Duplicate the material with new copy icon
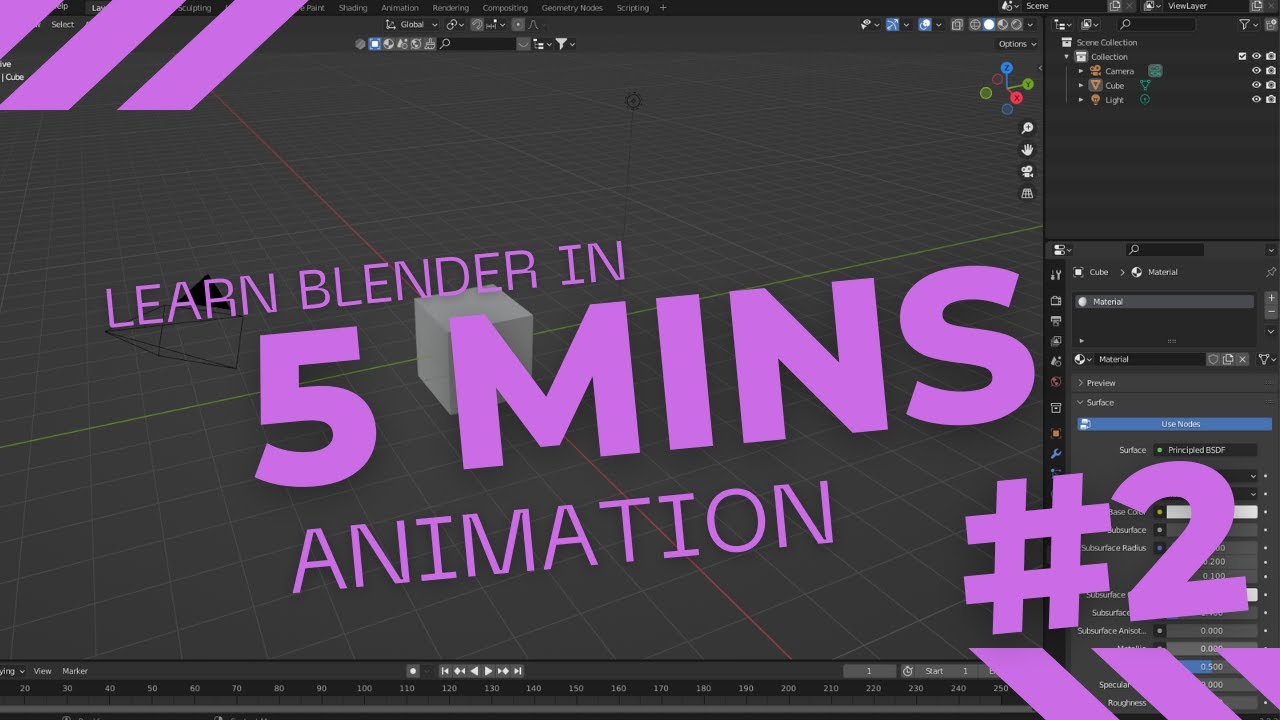 [x=1228, y=359]
